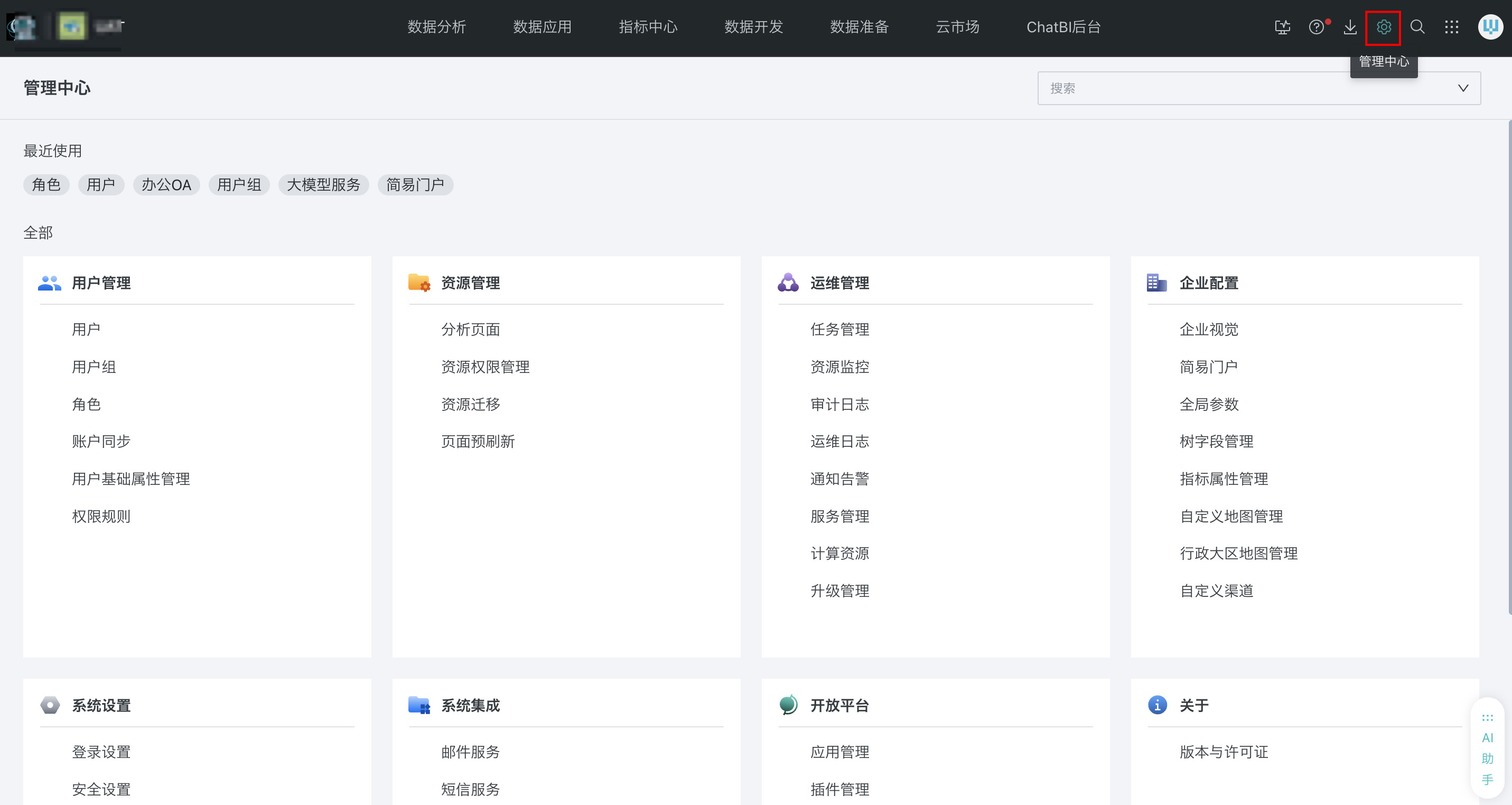Click the 企业配置 building icon
The height and width of the screenshot is (805, 1512).
tap(1156, 283)
